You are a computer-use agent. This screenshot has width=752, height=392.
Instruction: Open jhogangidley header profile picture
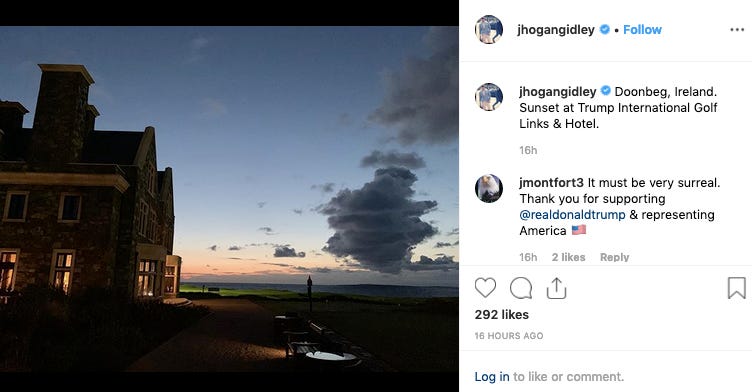click(489, 29)
